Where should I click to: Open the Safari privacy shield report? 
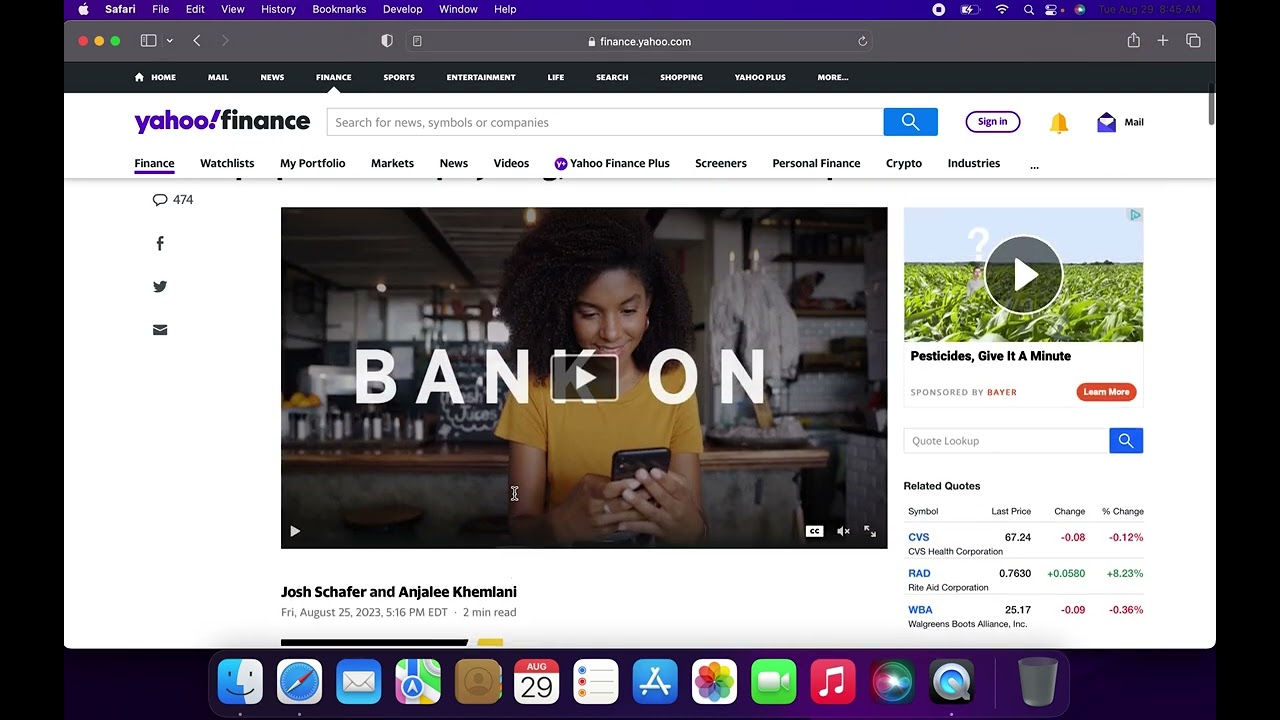[x=387, y=41]
